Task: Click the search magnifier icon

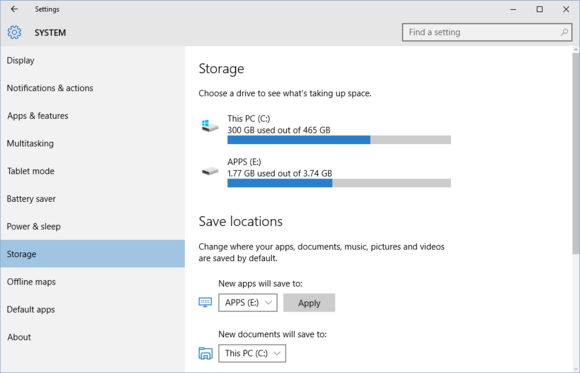Action: click(x=564, y=32)
